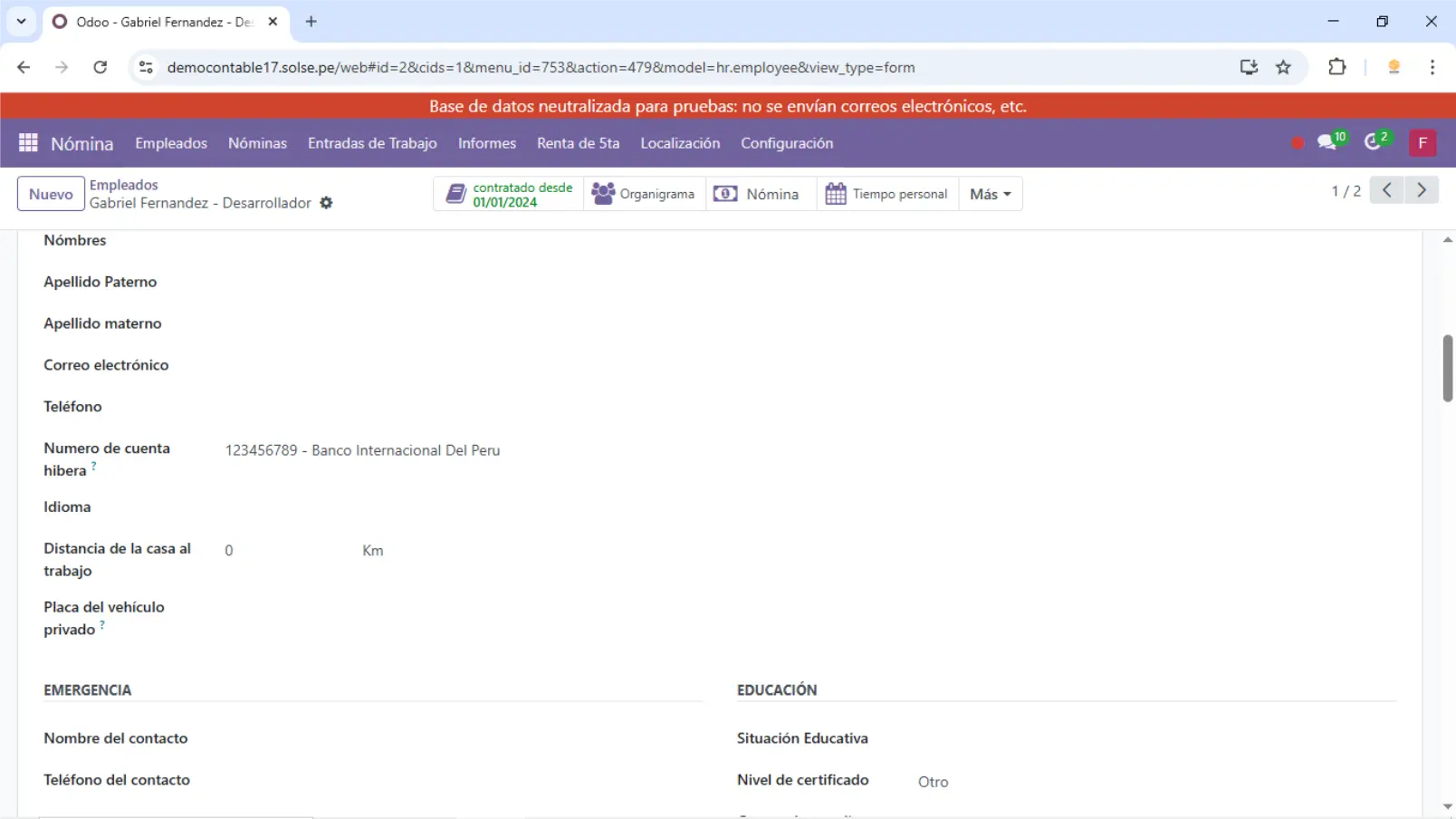1456x819 pixels.
Task: Click the Empleados breadcrumb link
Action: [x=123, y=185]
